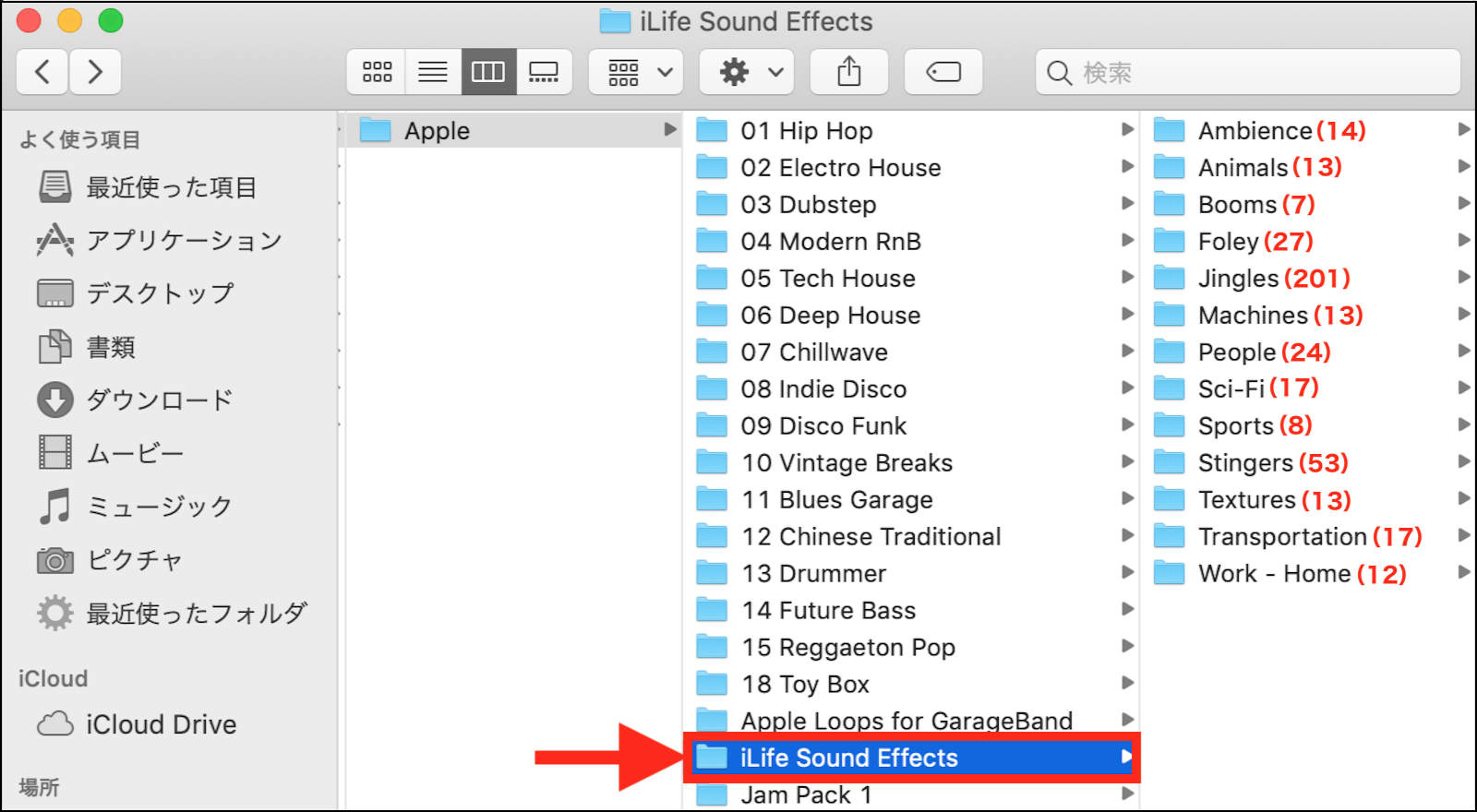Image resolution: width=1477 pixels, height=812 pixels.
Task: Open the Sports sound effects folder
Action: (1310, 425)
